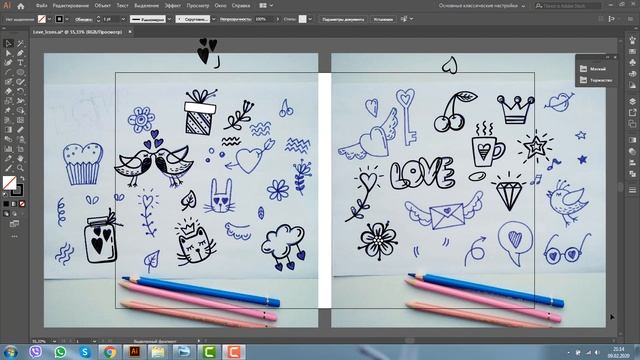Click the control bar graphic style swatch
The width and height of the screenshot is (640, 360).
point(302,19)
